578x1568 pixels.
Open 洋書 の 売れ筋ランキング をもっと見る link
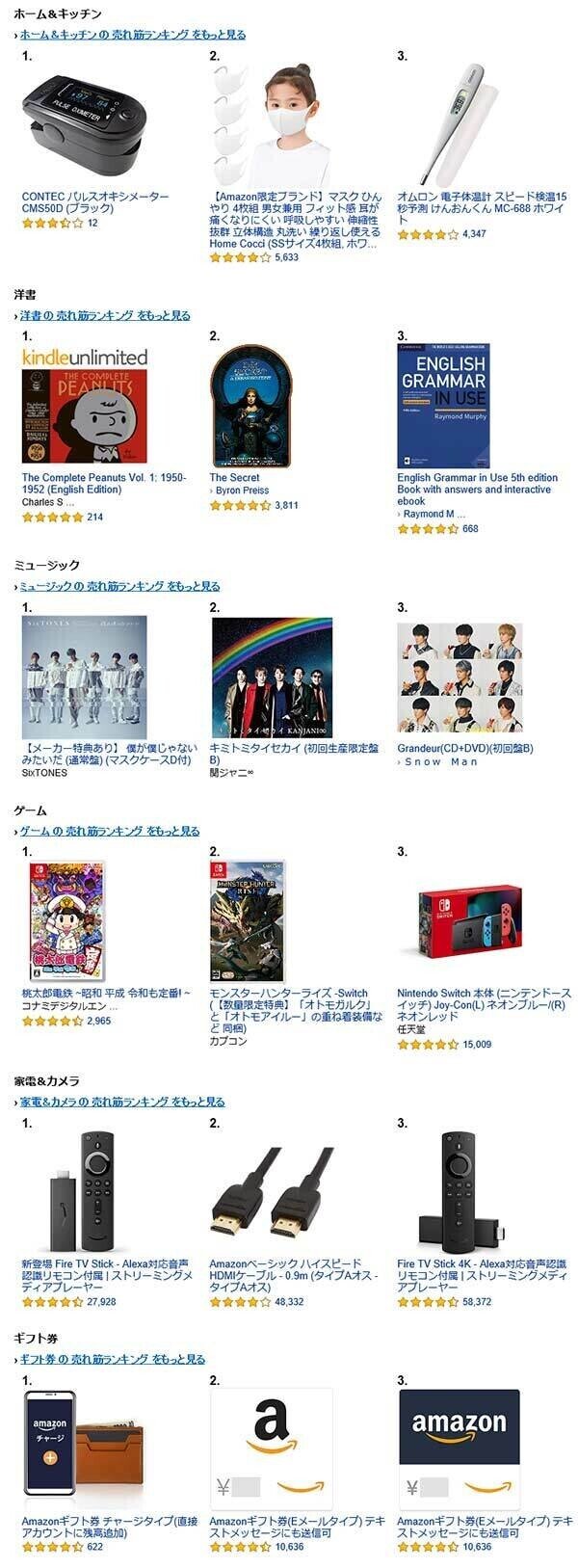pyautogui.click(x=105, y=315)
